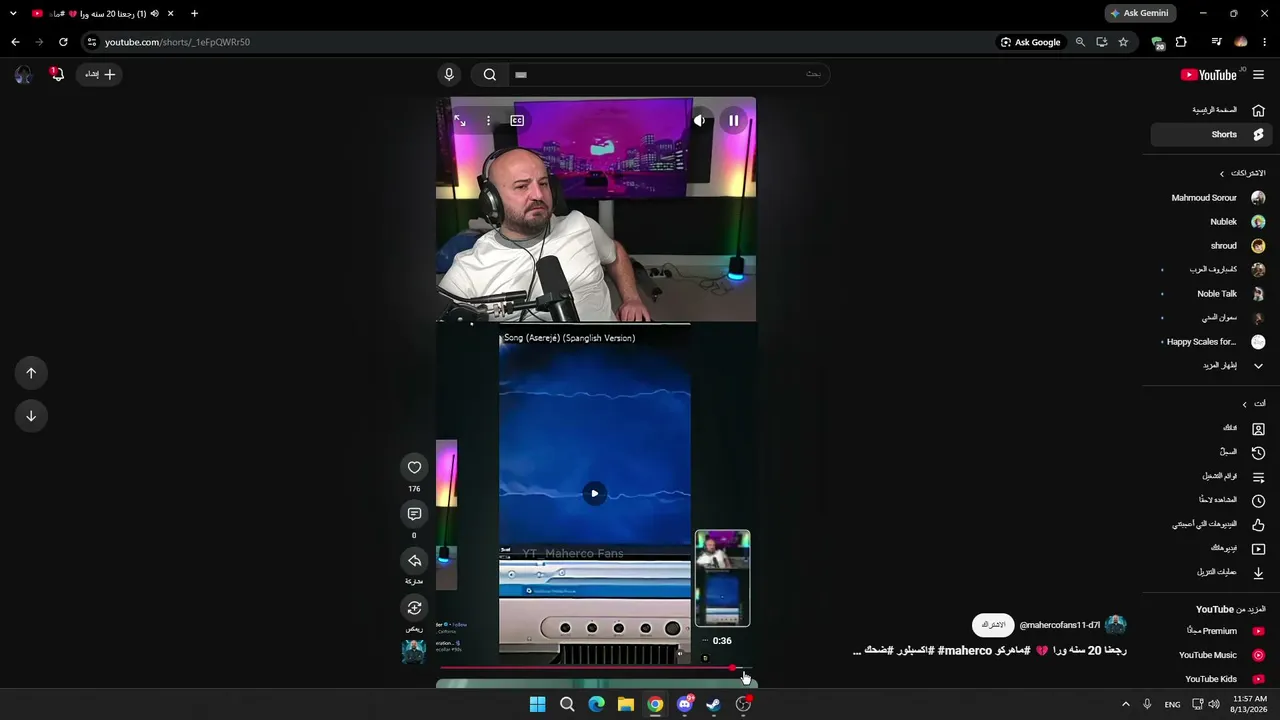Screen dimensions: 1280x720
Task: Expand the Short to fullscreen
Action: point(460,121)
